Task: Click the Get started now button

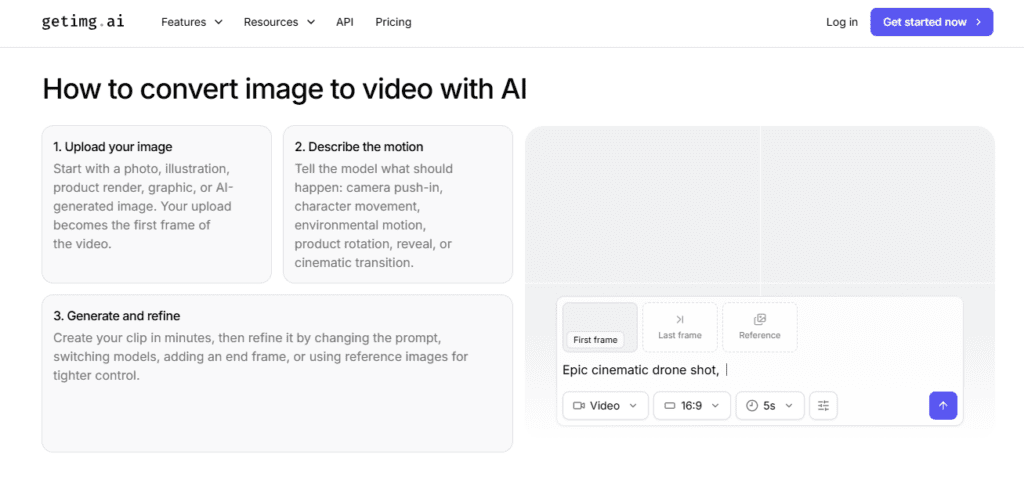Action: (931, 22)
